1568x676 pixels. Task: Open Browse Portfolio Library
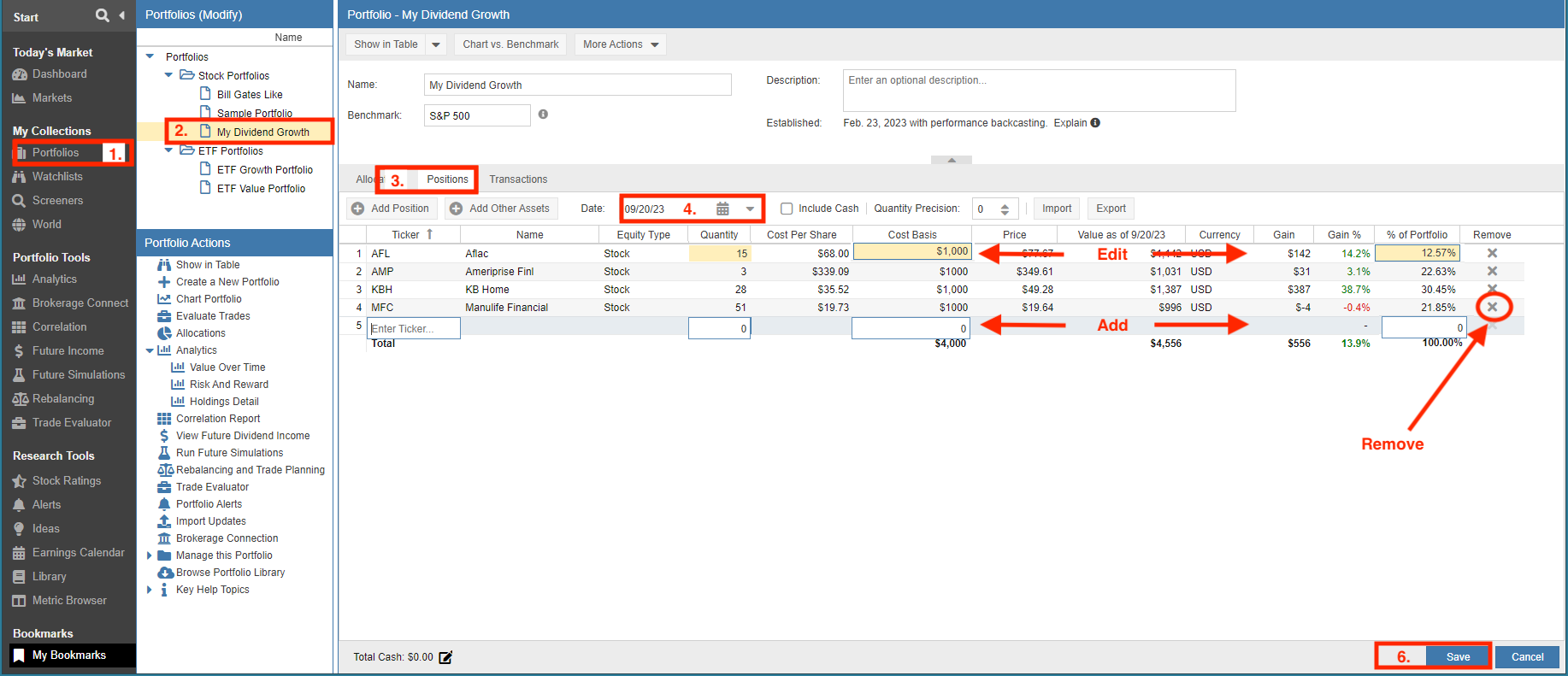click(230, 573)
